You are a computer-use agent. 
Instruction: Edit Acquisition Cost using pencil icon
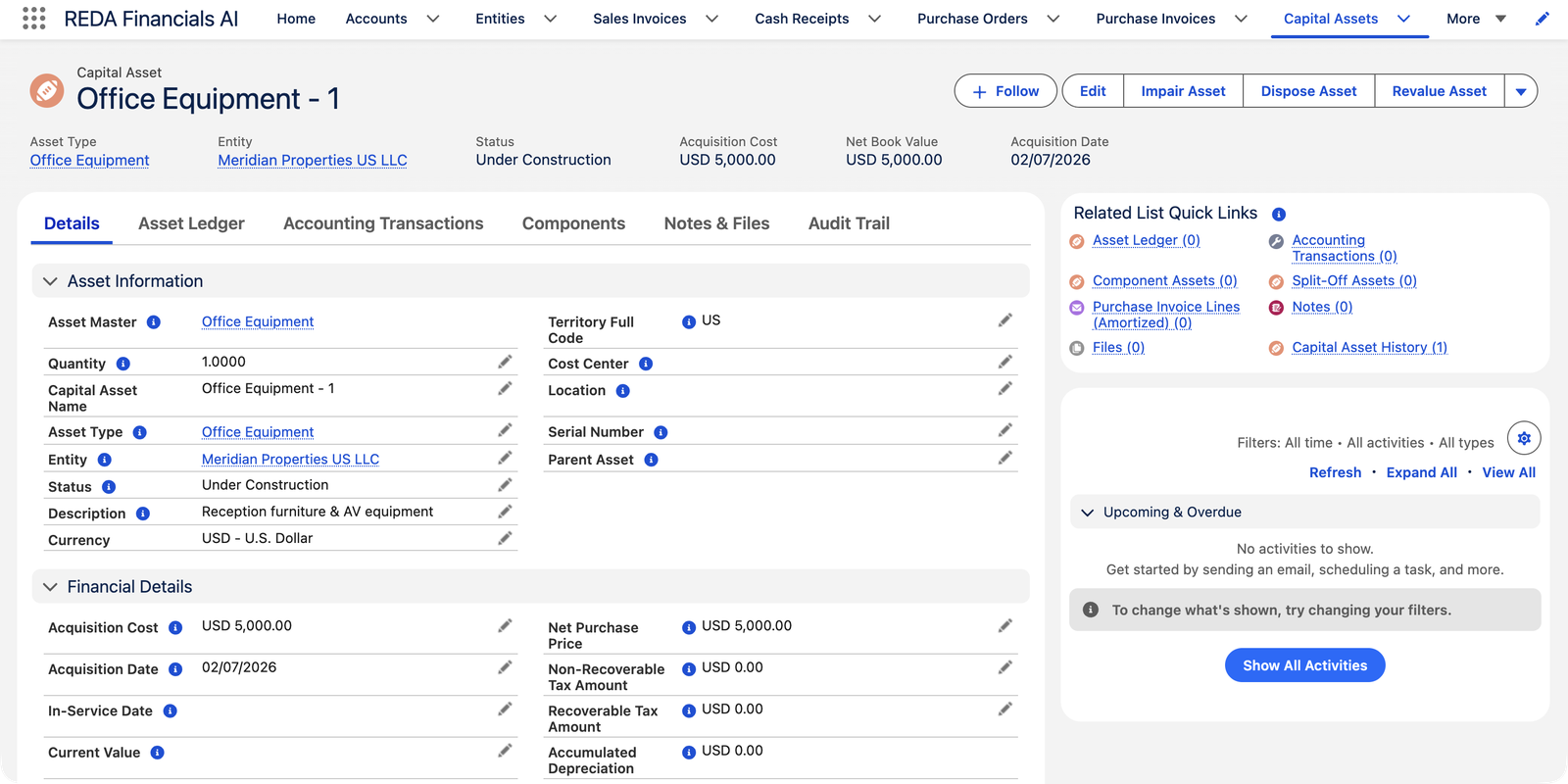coord(505,626)
